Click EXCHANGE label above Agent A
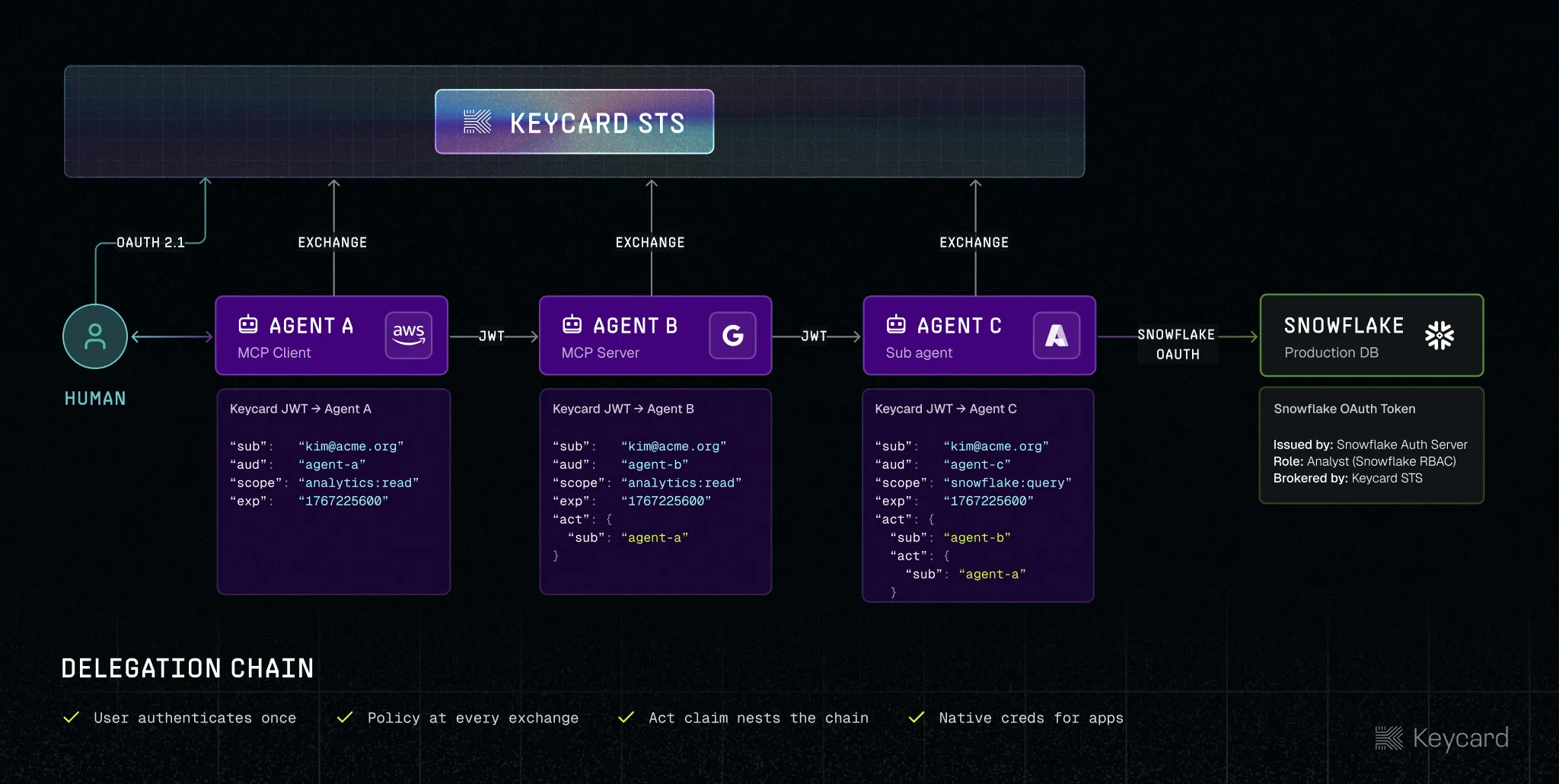Viewport: 1559px width, 784px height. pyautogui.click(x=333, y=243)
